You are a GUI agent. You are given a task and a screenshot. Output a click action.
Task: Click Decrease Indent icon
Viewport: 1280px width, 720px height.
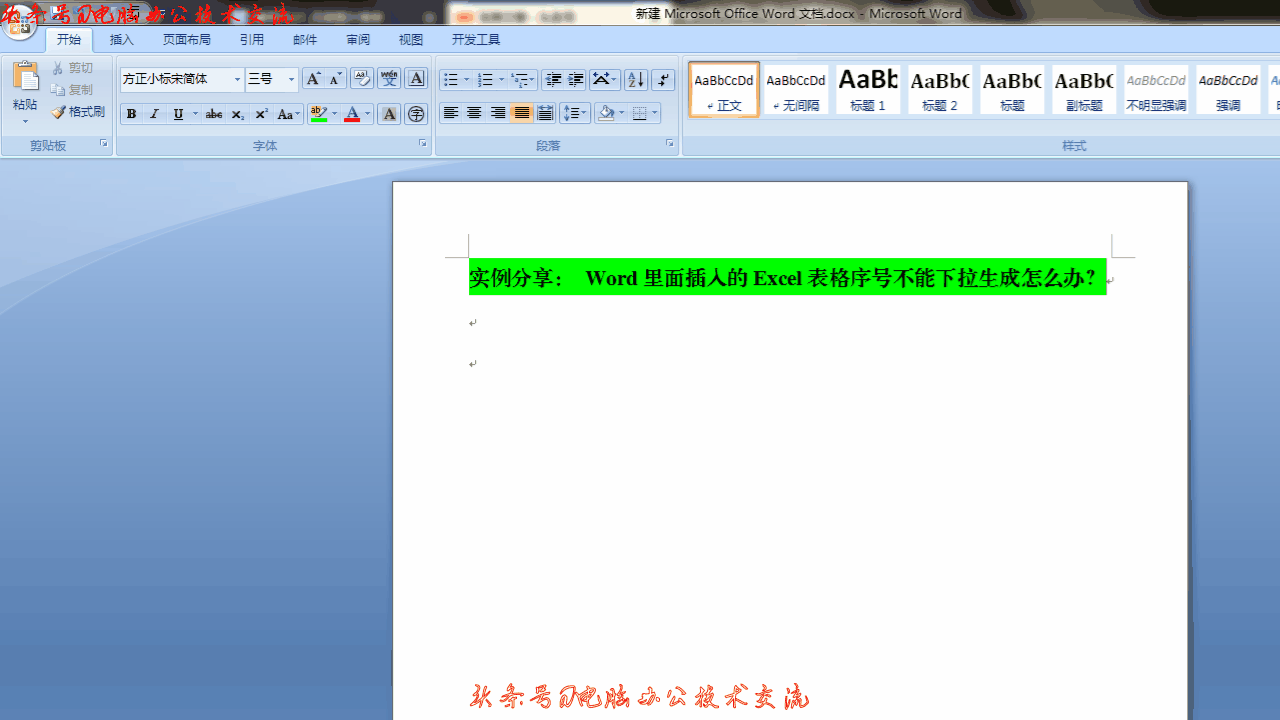(553, 80)
